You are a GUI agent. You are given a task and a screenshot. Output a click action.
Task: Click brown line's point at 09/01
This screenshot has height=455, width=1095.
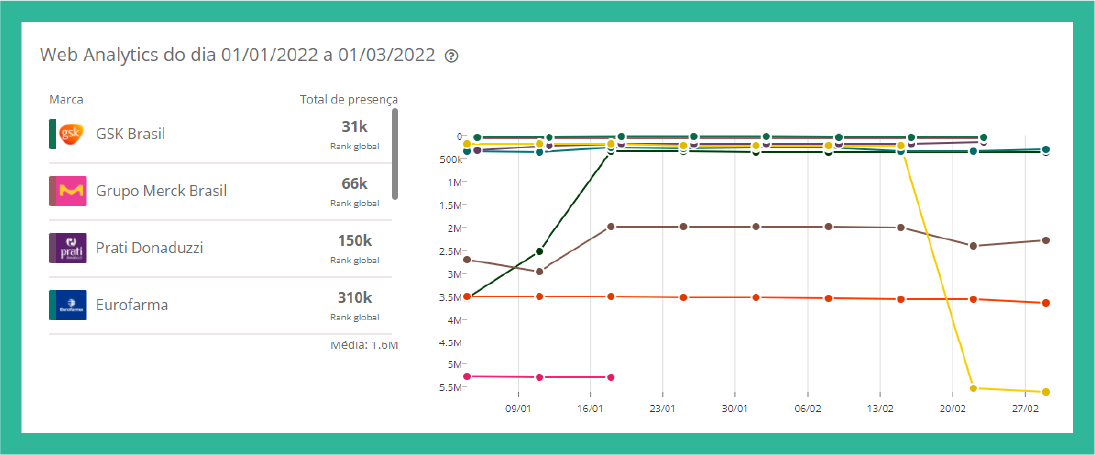[x=540, y=271]
